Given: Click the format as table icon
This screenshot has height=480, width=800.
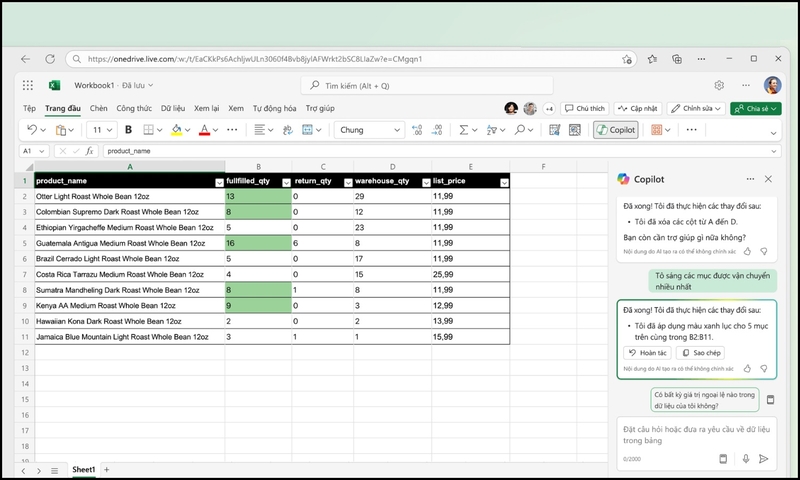Looking at the screenshot, I should pyautogui.click(x=555, y=130).
